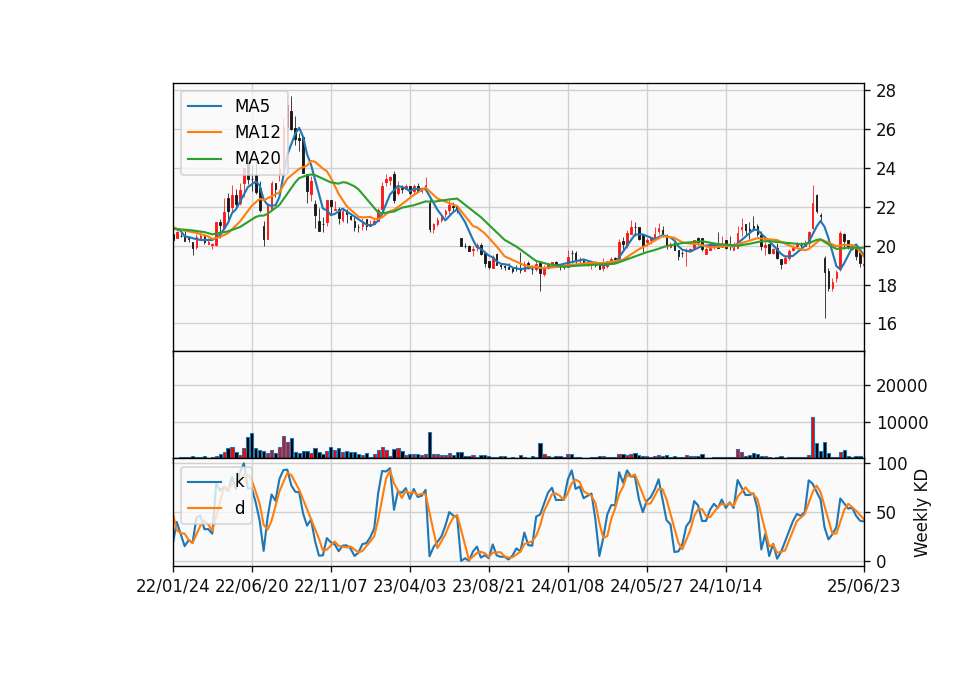Click the 25/06/23 date tick label
The height and width of the screenshot is (690, 960).
coord(864,586)
